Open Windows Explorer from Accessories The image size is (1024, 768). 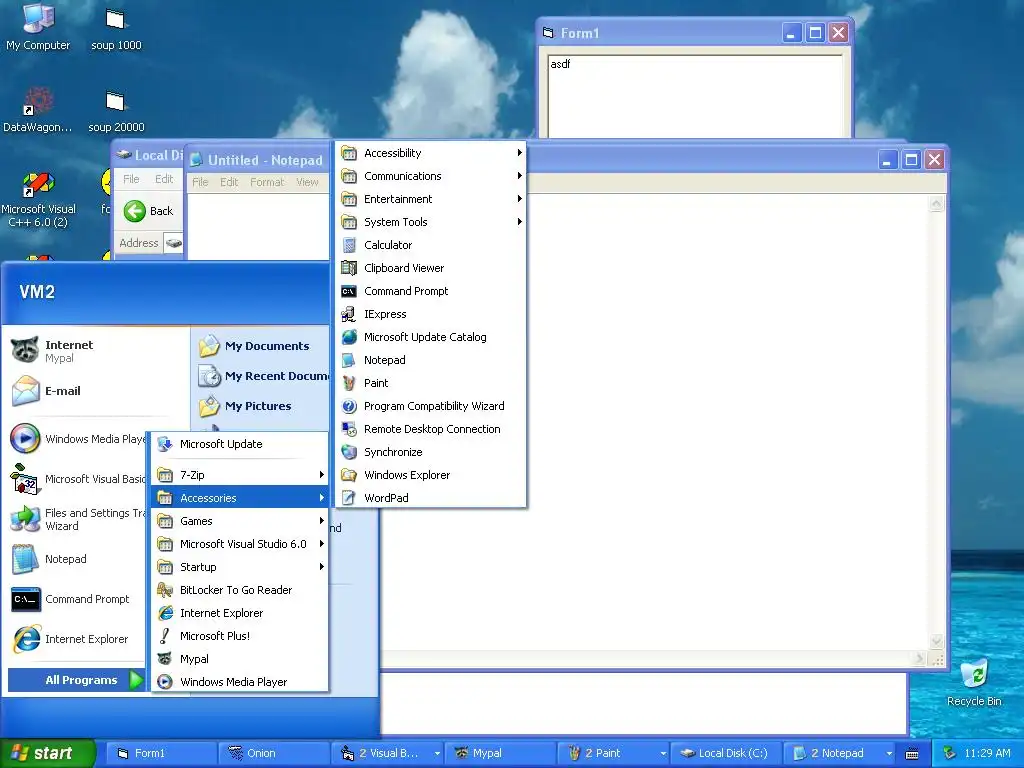click(431, 475)
